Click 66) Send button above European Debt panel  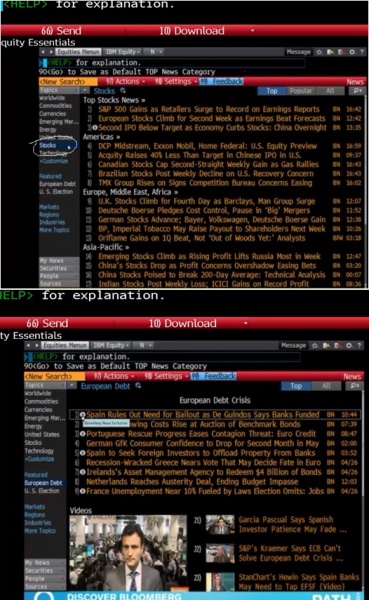coord(47,323)
